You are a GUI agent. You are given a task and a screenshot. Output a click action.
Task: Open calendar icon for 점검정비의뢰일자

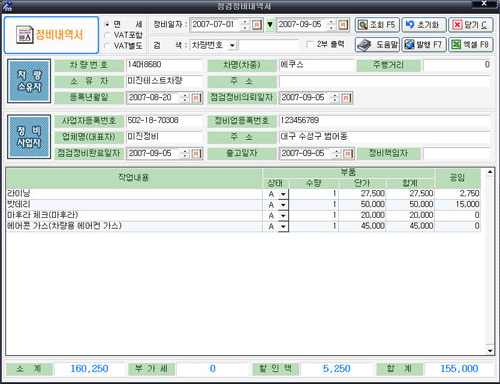click(346, 98)
